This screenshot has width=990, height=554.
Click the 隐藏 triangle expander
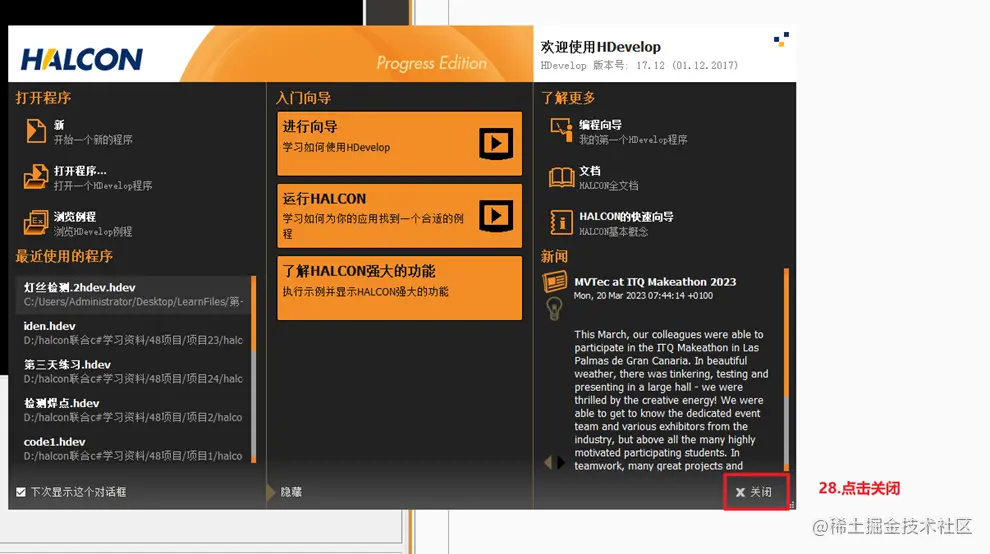tap(271, 491)
